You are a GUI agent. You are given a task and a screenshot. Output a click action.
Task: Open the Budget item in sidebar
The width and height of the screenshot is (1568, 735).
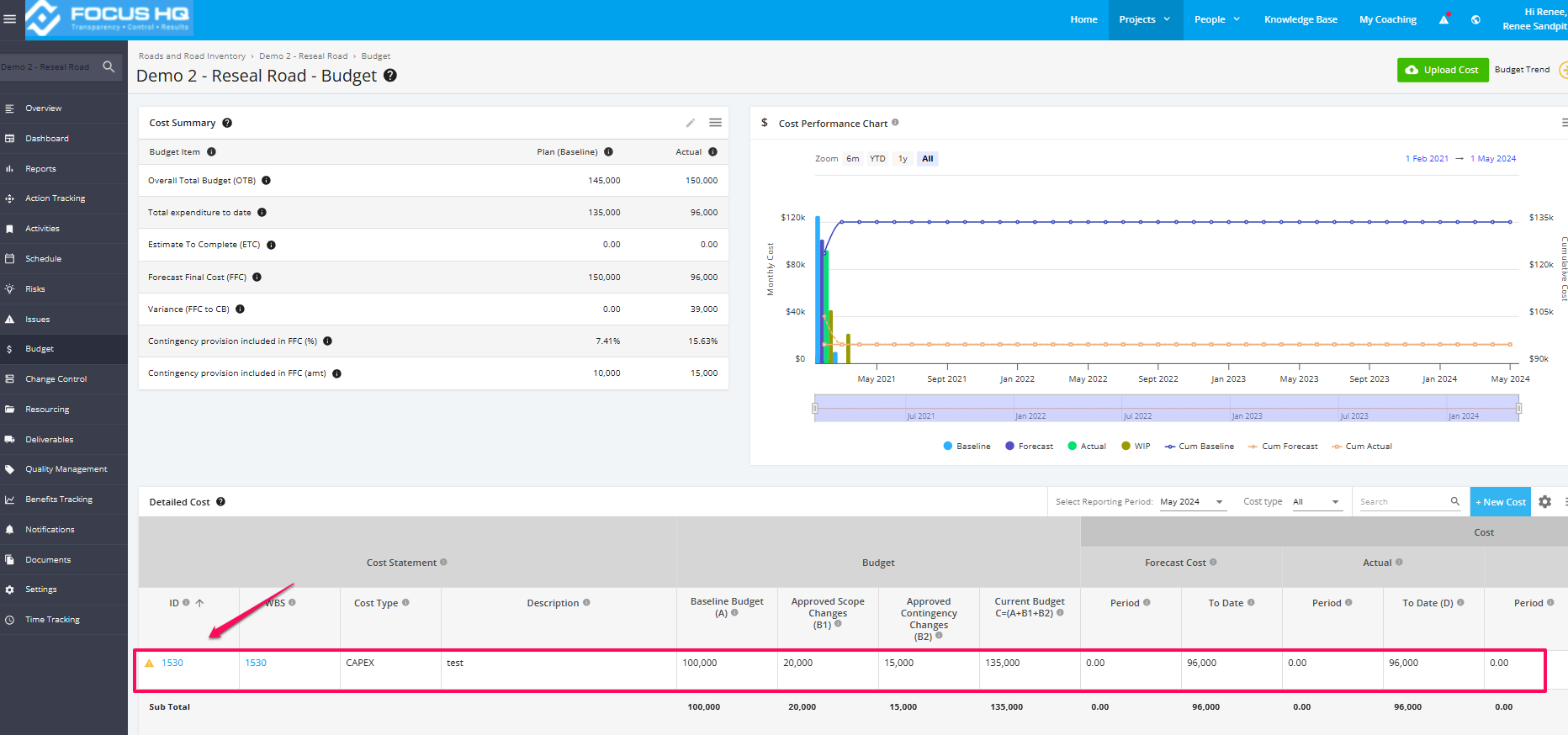tap(64, 349)
